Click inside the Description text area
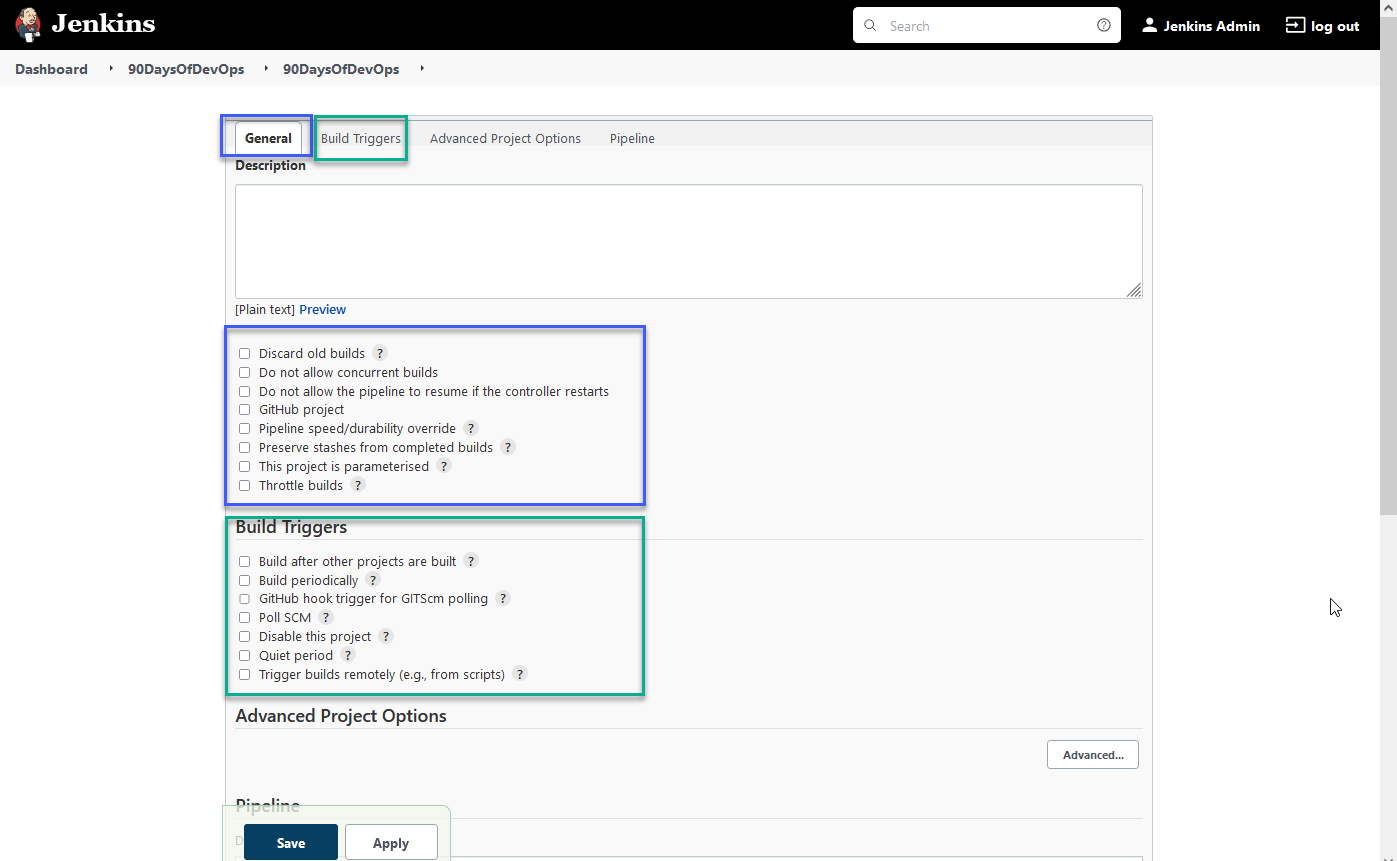This screenshot has width=1397, height=861. coord(688,241)
